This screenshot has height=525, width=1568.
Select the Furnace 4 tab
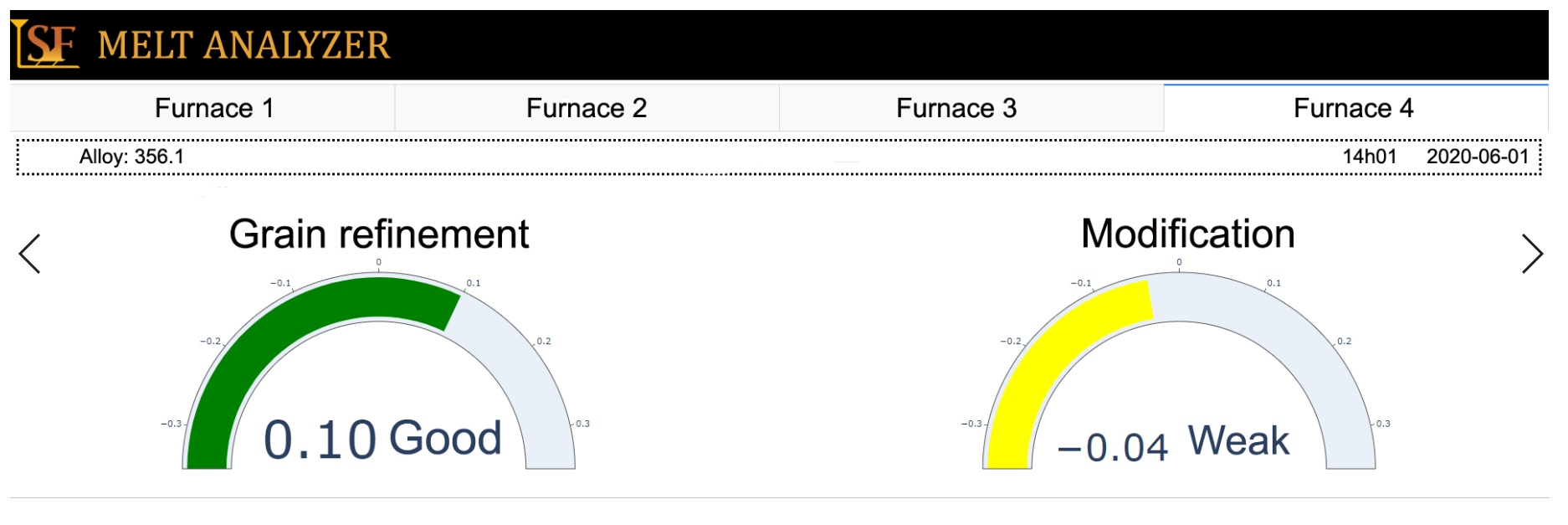[x=1355, y=108]
